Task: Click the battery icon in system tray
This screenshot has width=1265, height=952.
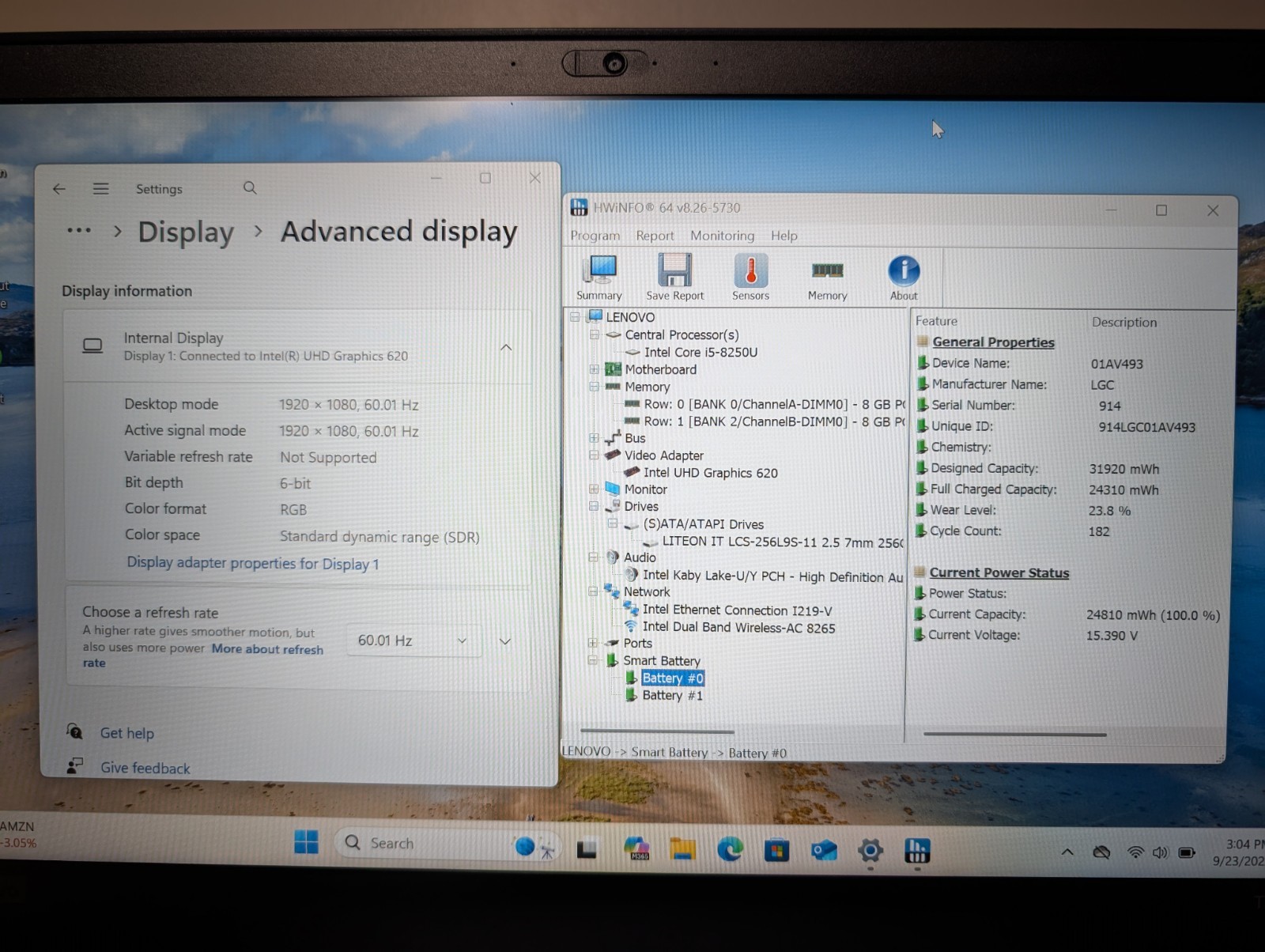Action: click(1187, 852)
